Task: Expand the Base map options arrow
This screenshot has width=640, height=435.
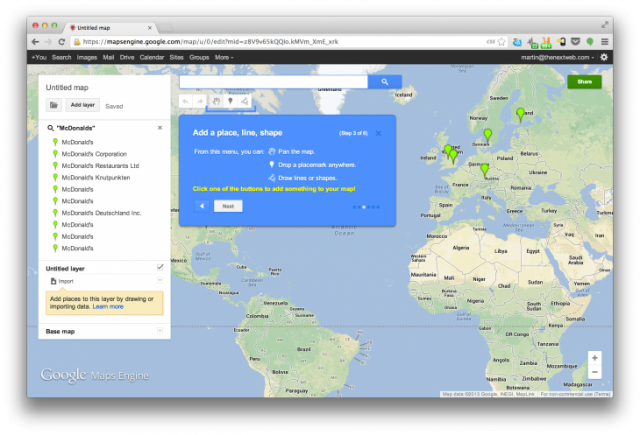Action: pyautogui.click(x=160, y=330)
